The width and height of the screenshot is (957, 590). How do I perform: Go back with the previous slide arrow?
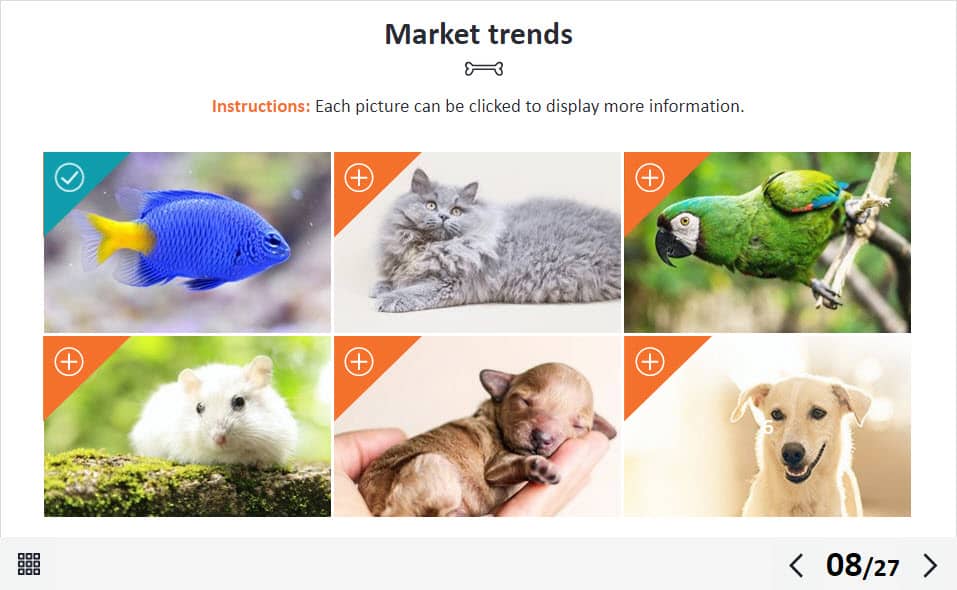click(796, 566)
